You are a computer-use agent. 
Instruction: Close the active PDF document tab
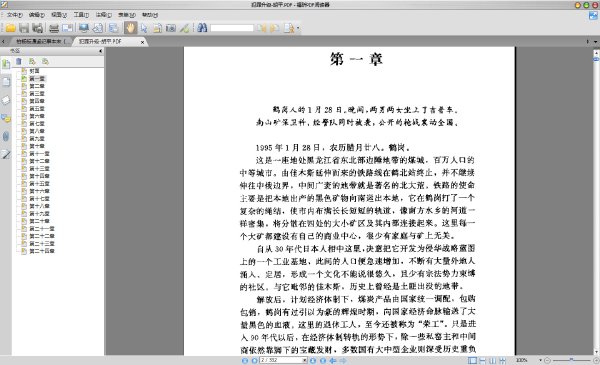(142, 42)
